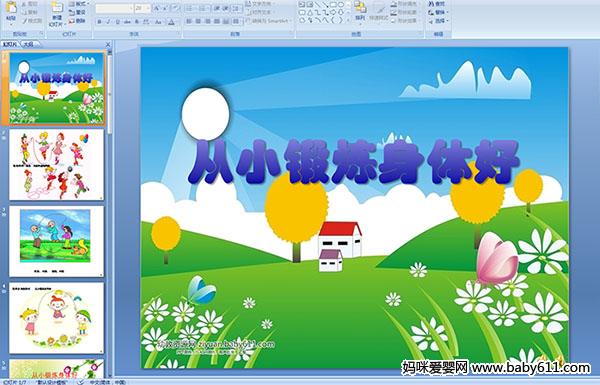Click the Delete slide icon
This screenshot has width=600, height=385.
click(78, 21)
